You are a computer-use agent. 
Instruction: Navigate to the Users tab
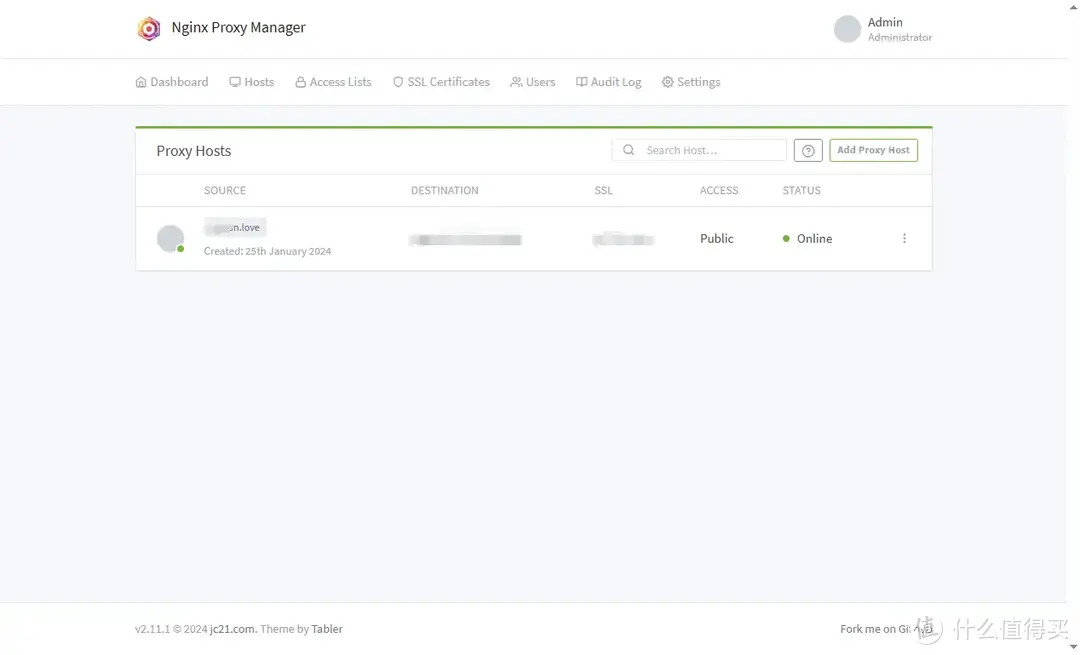click(x=532, y=82)
